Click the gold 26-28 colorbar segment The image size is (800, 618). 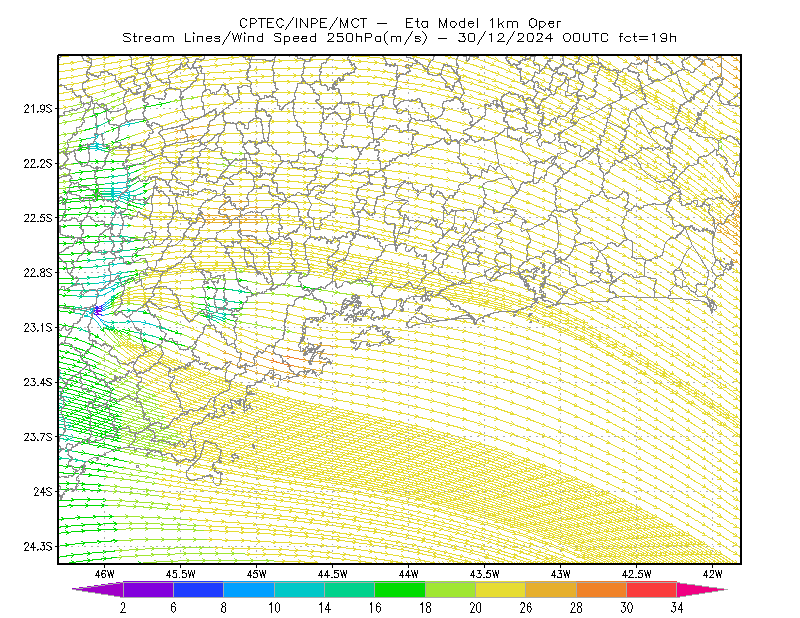point(551,589)
